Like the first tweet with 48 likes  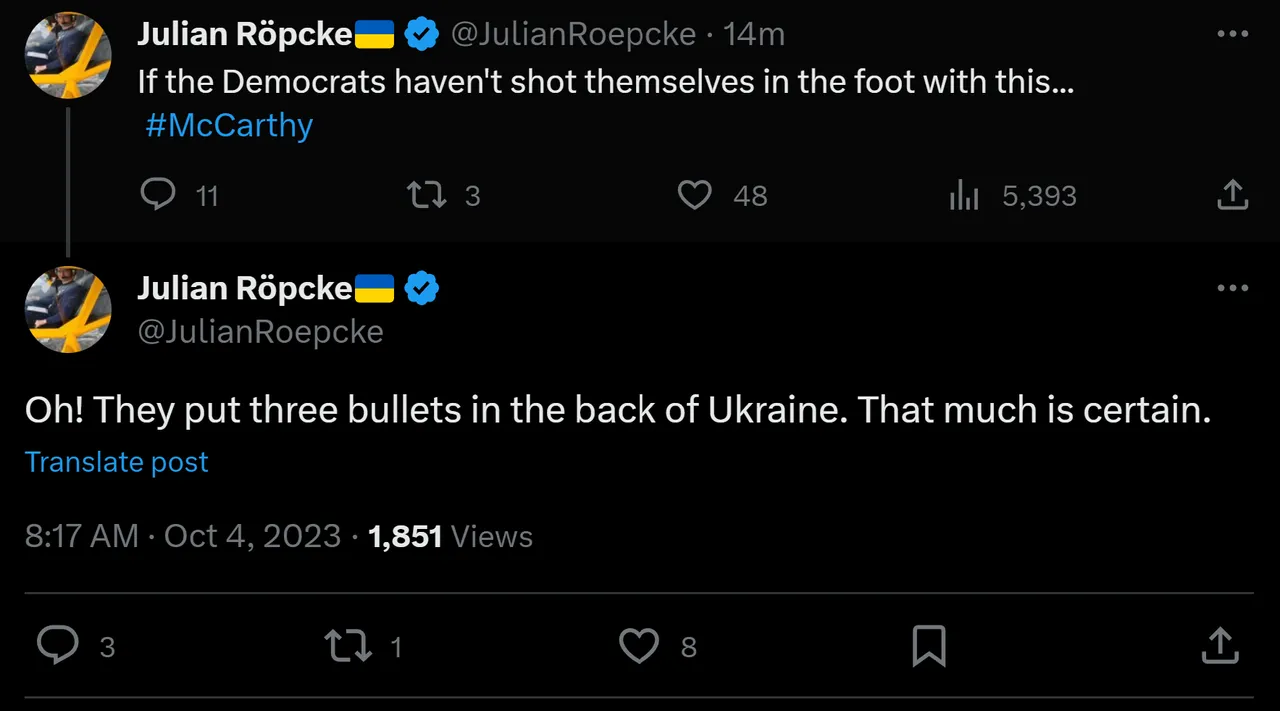pyautogui.click(x=695, y=194)
